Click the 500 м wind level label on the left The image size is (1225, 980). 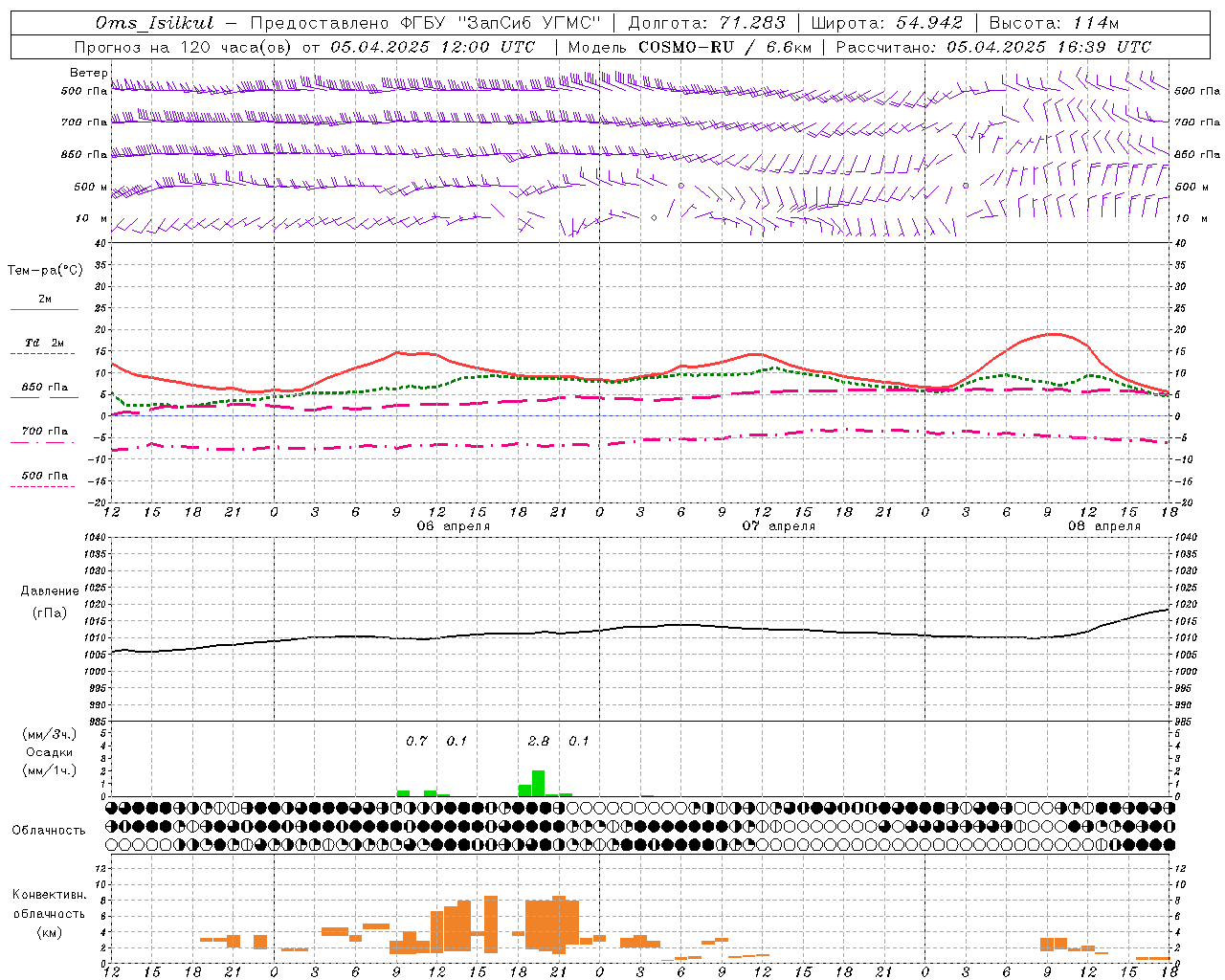(x=91, y=187)
